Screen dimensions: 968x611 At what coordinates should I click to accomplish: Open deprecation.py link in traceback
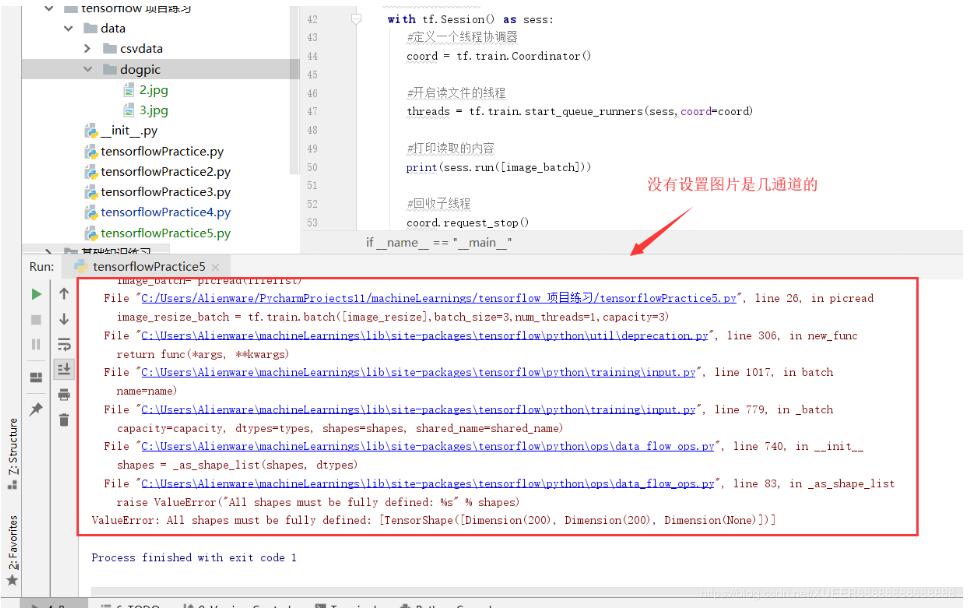tap(425, 336)
